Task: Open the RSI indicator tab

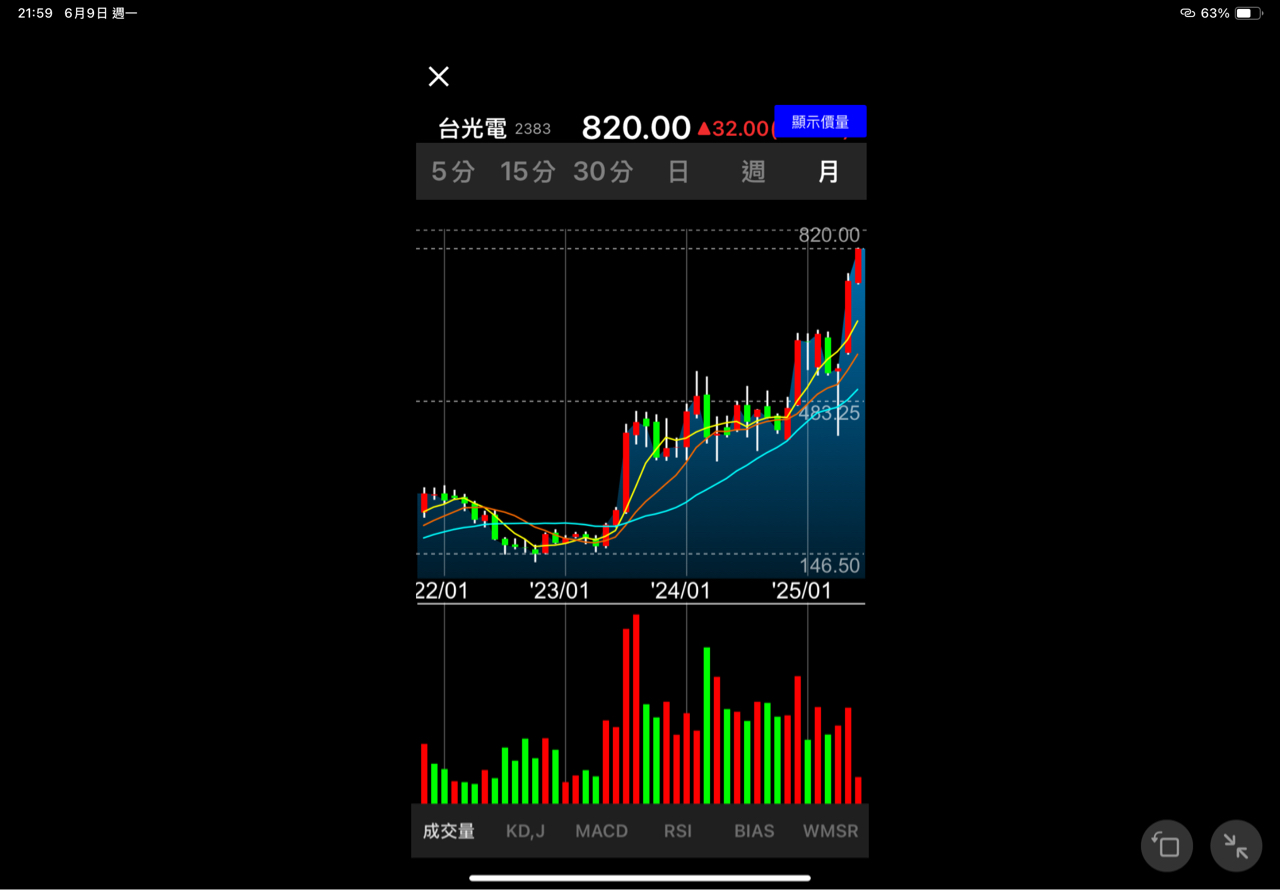Action: (x=677, y=831)
